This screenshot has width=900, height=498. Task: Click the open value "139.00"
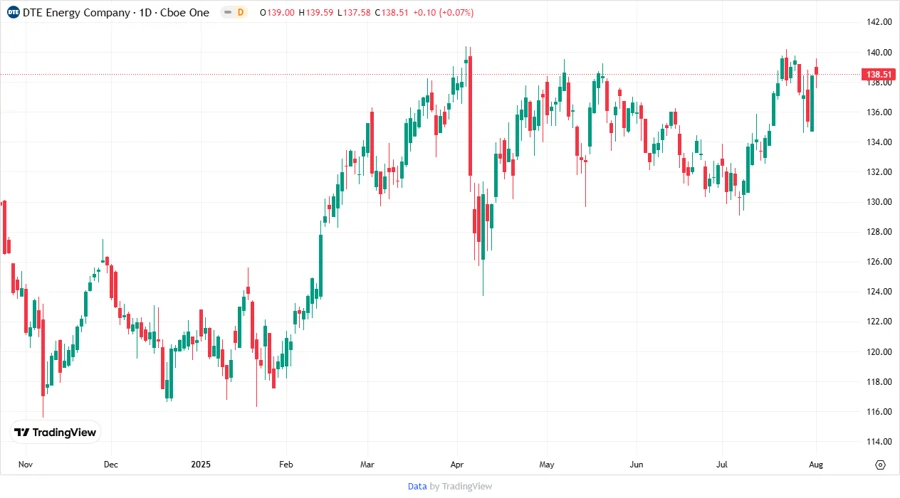click(x=281, y=13)
